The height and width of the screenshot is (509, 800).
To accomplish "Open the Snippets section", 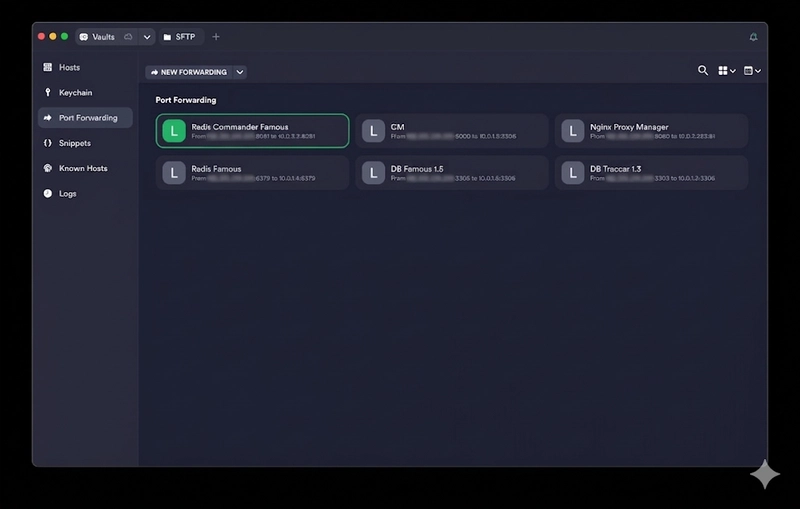I will [x=85, y=143].
